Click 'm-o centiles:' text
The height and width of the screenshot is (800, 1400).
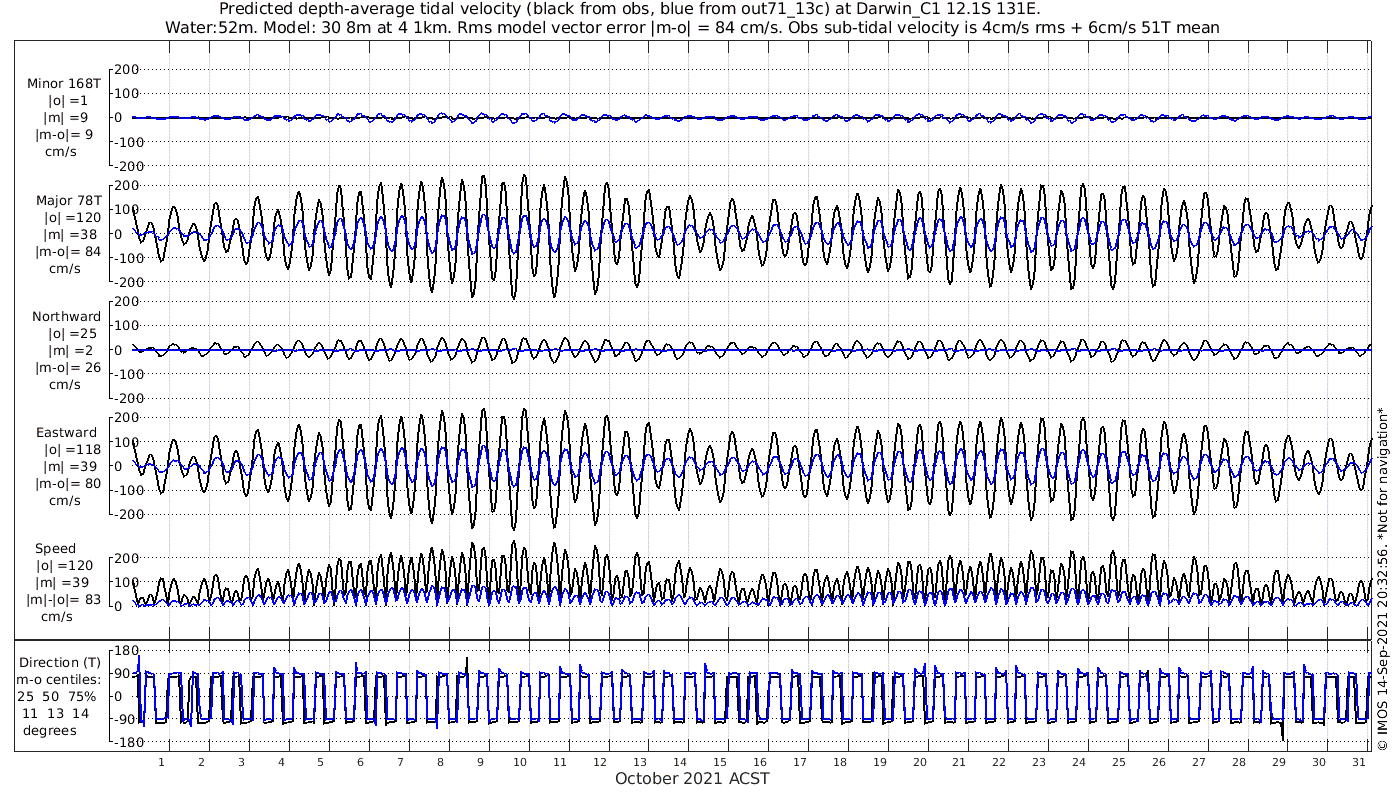pyautogui.click(x=59, y=680)
